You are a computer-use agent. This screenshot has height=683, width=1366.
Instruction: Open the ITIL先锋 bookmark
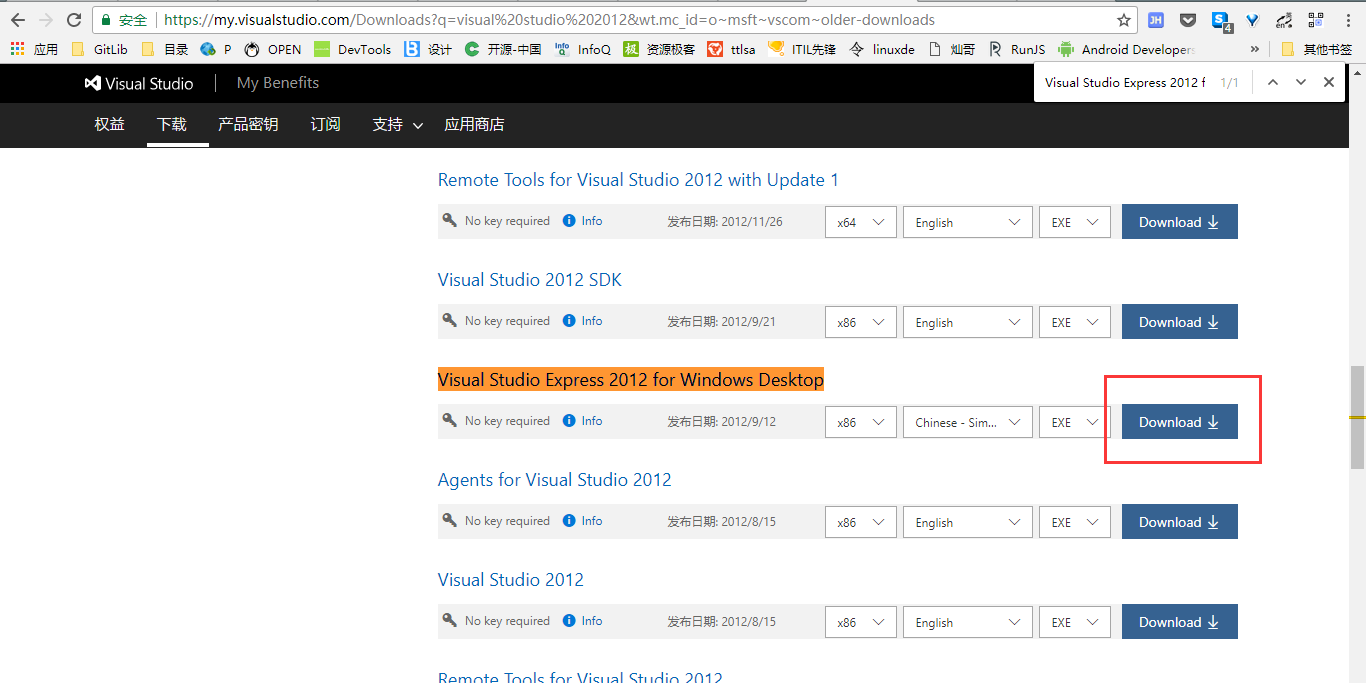802,49
